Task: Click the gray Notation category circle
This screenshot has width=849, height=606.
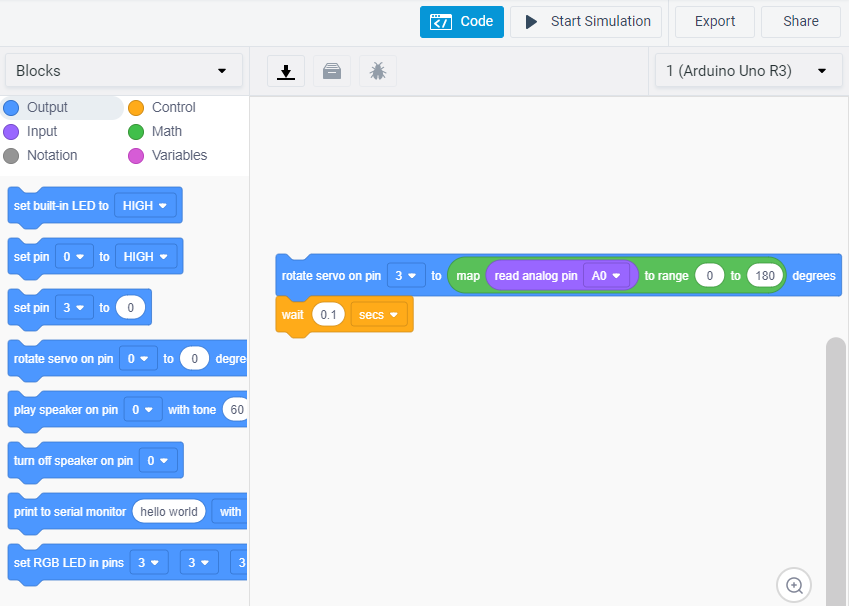Action: click(x=11, y=156)
